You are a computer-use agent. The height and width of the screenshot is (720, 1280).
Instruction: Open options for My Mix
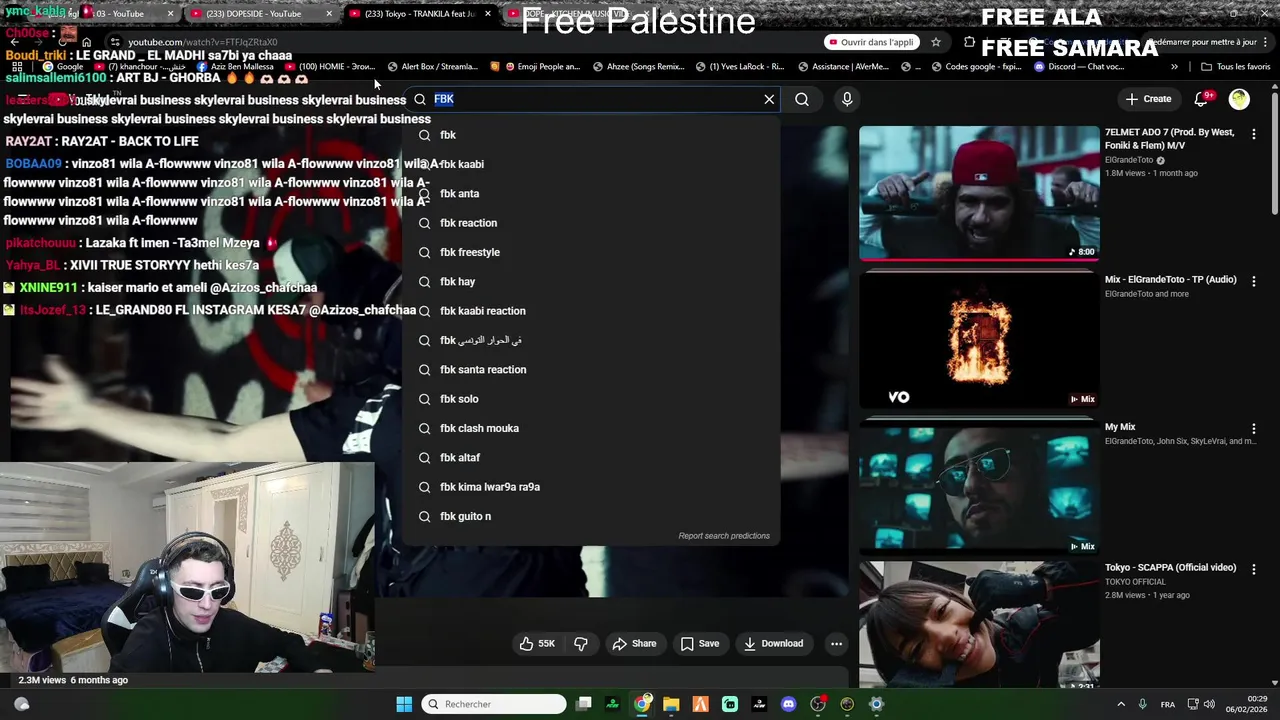pyautogui.click(x=1254, y=428)
